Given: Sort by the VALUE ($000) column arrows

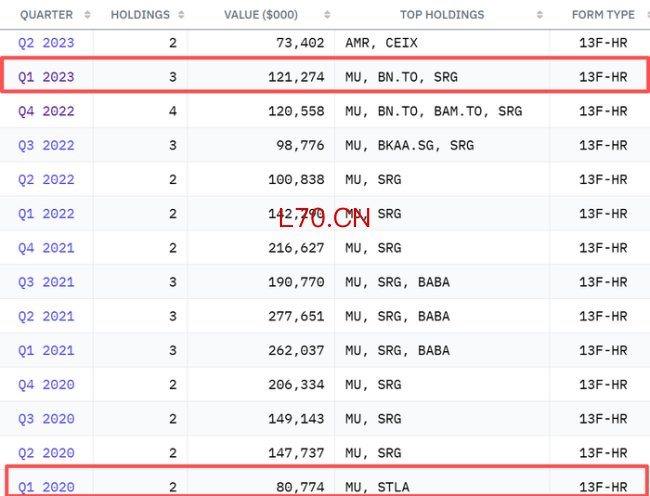Looking at the screenshot, I should [x=327, y=15].
